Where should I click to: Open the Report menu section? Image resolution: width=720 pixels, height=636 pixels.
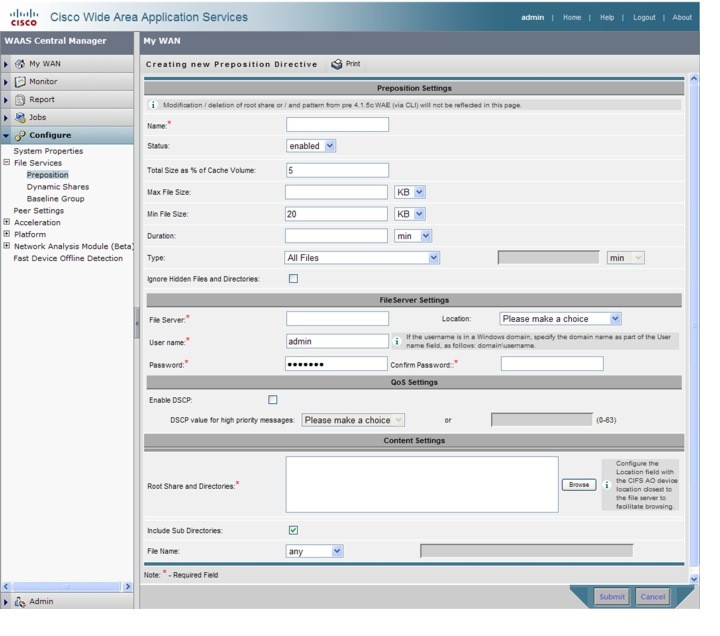[x=67, y=100]
